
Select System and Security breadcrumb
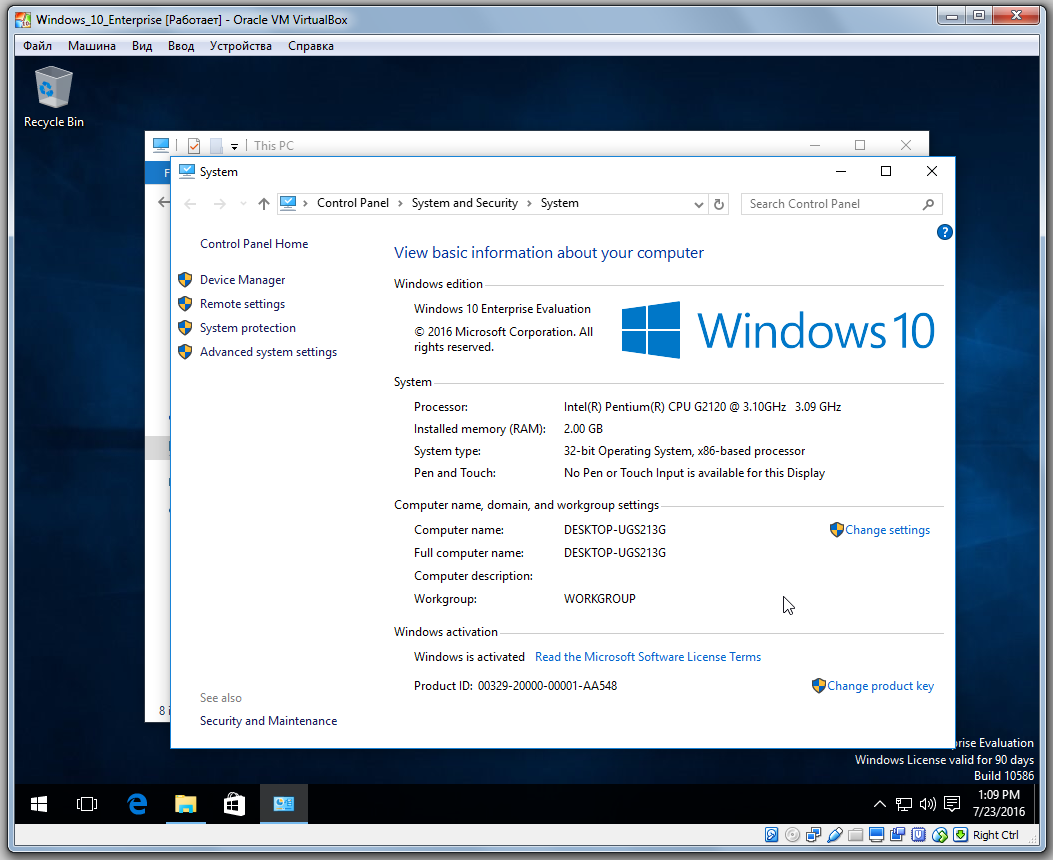point(465,203)
